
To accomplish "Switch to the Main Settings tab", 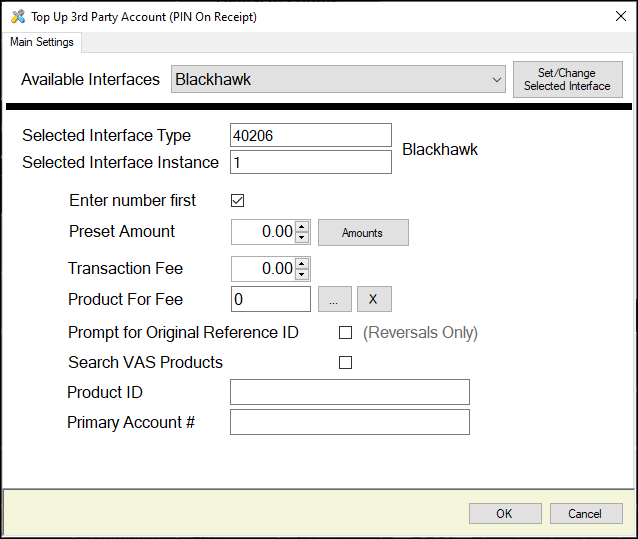I will (42, 42).
